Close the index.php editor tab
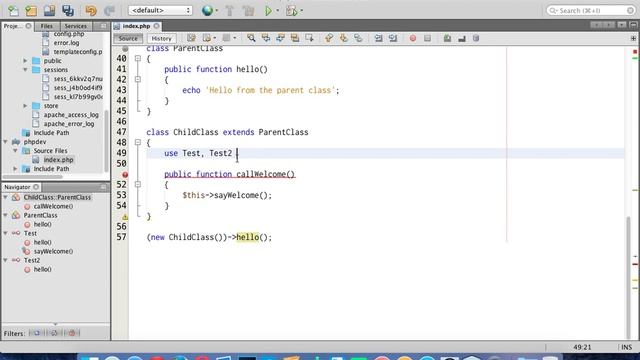This screenshot has height=360, width=640. tap(157, 26)
